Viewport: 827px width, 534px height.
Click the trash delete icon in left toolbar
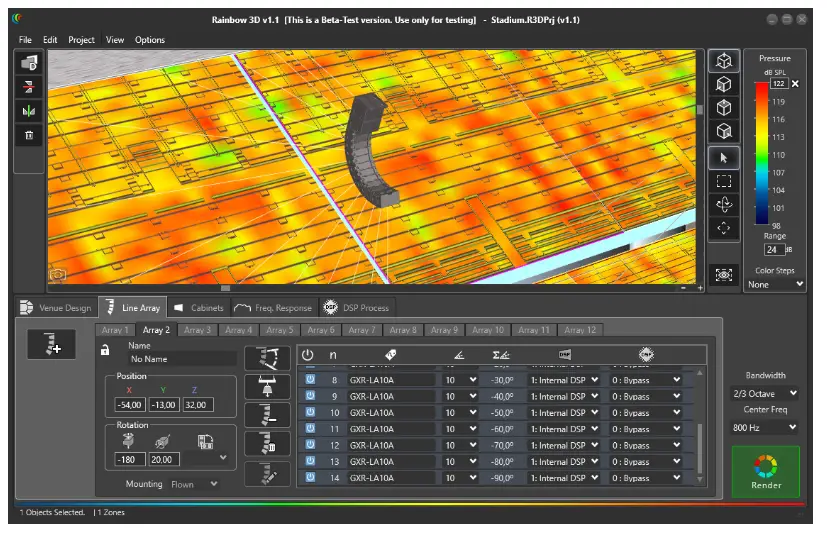pyautogui.click(x=29, y=135)
